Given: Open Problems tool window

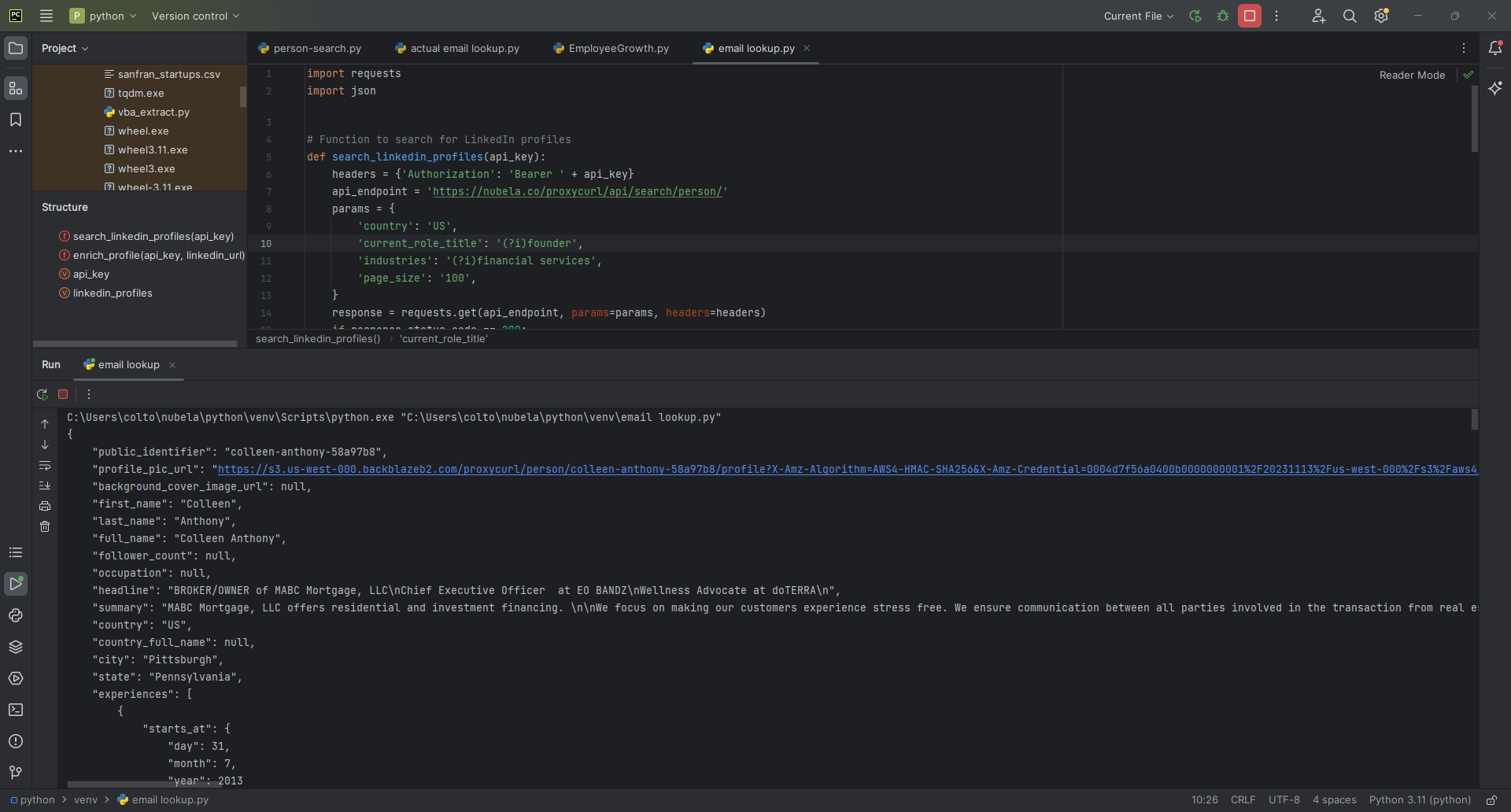Looking at the screenshot, I should pyautogui.click(x=16, y=741).
